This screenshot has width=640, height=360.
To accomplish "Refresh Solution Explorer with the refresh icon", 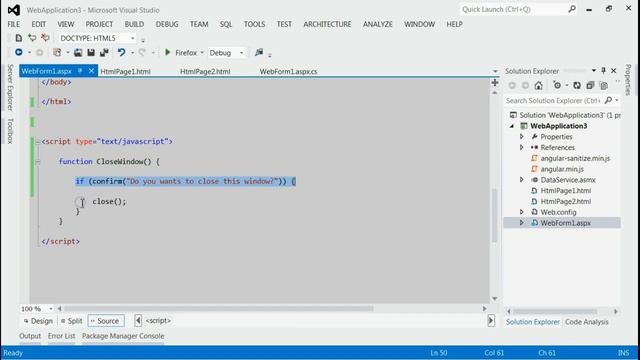I will pos(577,85).
